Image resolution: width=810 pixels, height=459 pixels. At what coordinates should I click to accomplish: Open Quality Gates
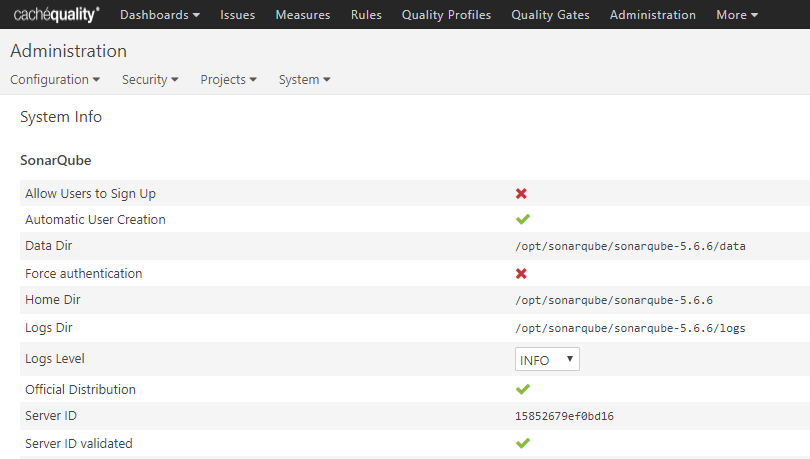point(550,15)
